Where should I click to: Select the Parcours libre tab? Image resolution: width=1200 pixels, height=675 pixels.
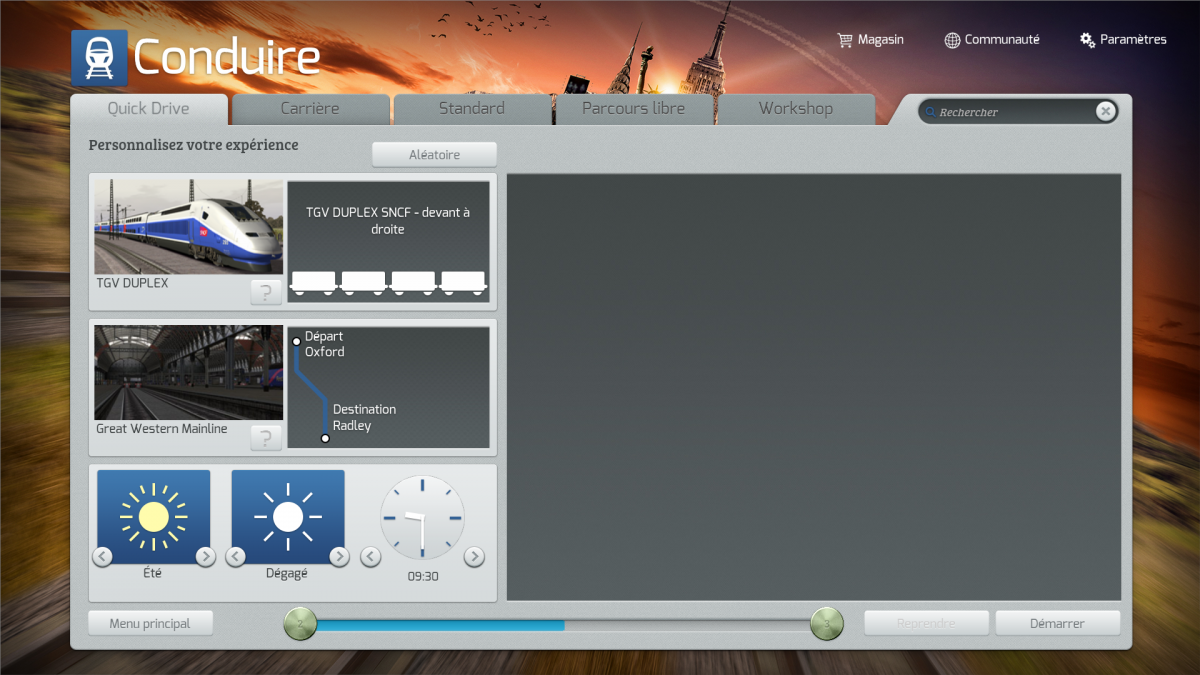point(634,109)
